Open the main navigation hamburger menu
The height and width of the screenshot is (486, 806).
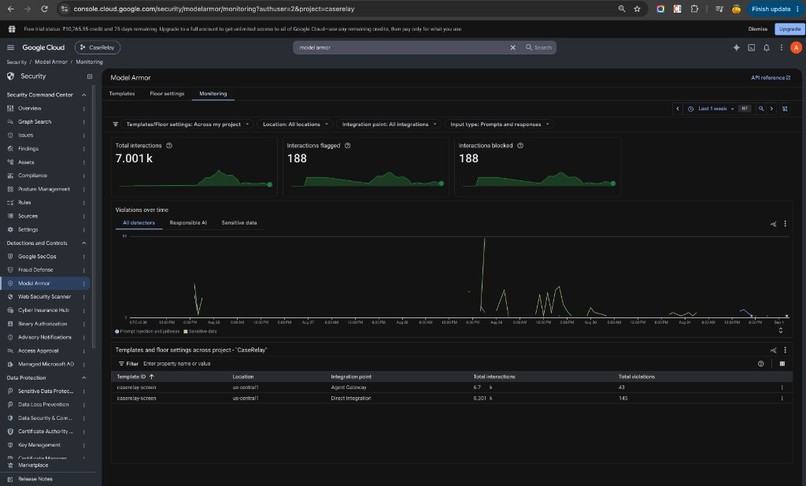pyautogui.click(x=10, y=47)
